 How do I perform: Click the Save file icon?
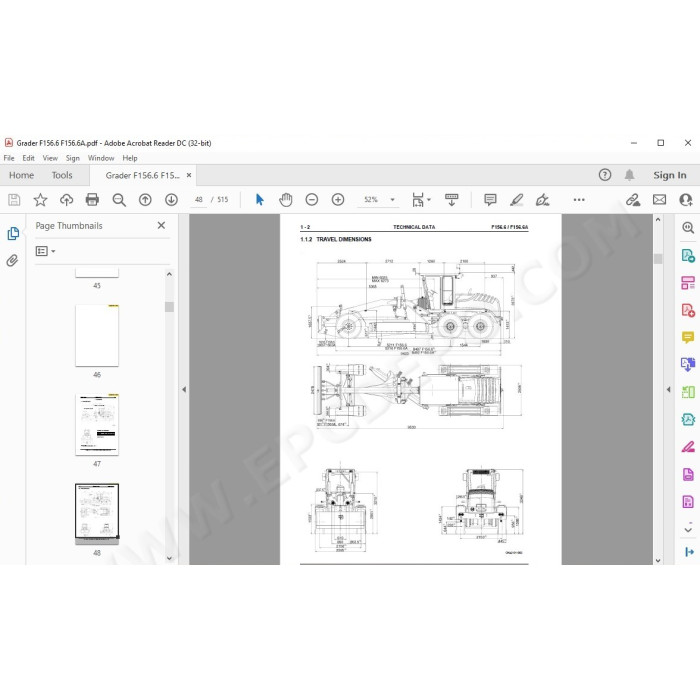pyautogui.click(x=14, y=200)
